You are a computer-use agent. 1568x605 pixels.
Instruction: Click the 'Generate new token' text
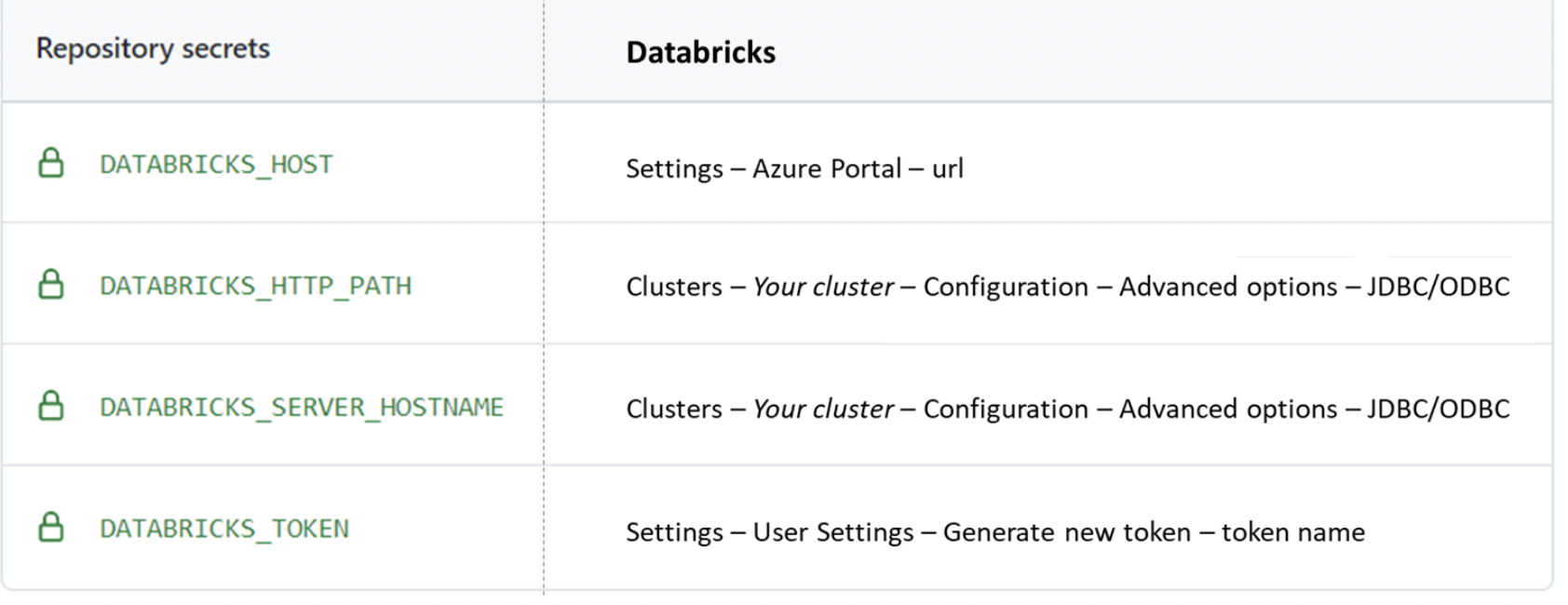click(x=1067, y=532)
